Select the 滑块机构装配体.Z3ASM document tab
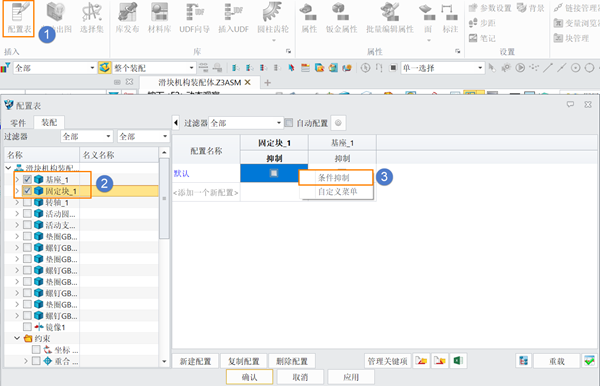The height and width of the screenshot is (386, 600). (x=199, y=82)
